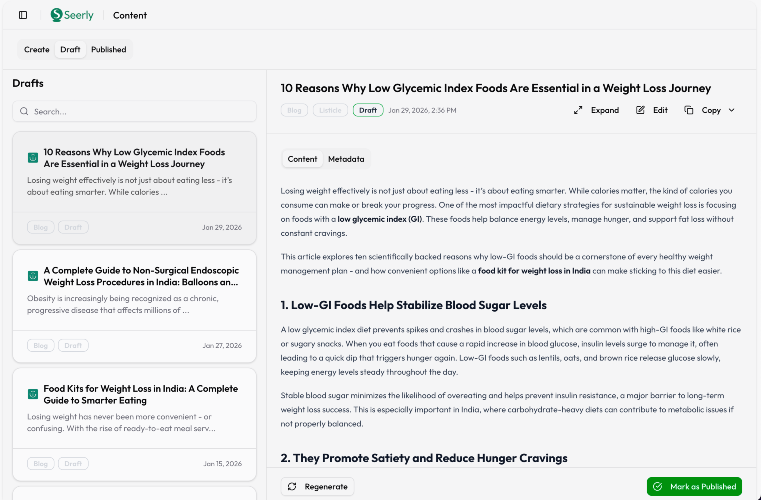This screenshot has height=500, width=761.
Task: Click the Mark as Published button
Action: coord(694,487)
